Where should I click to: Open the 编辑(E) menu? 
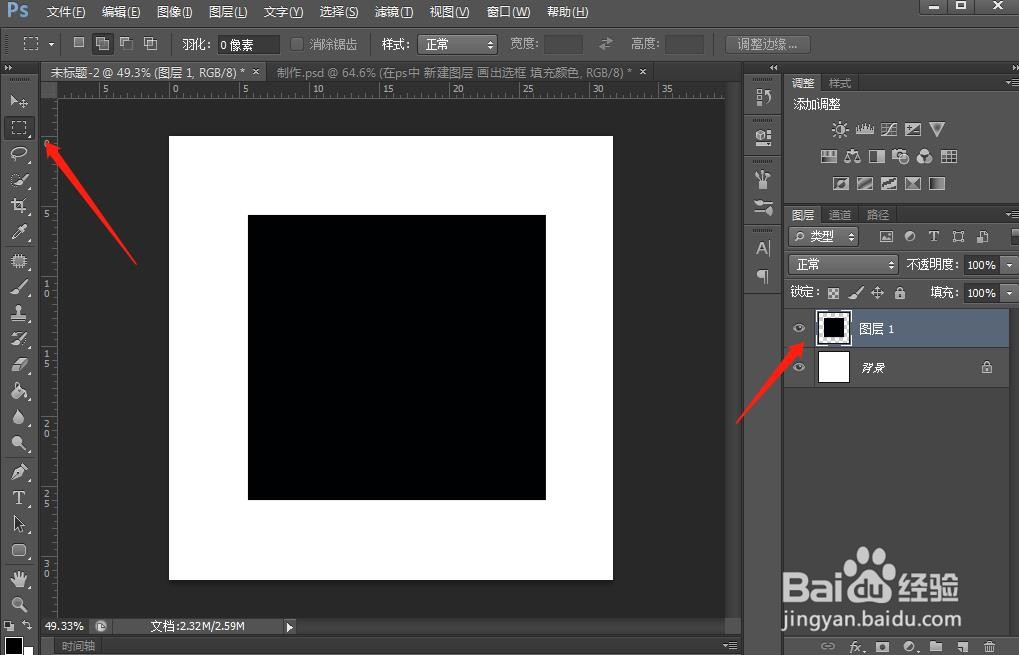click(x=121, y=12)
